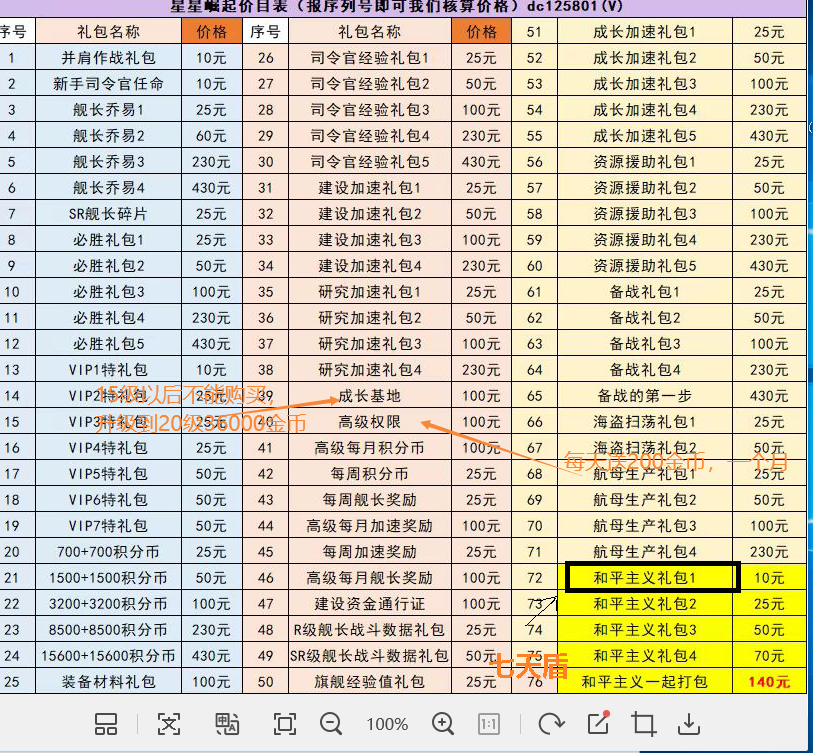Click the 60元 price of 舰长乔易2
The image size is (813, 753).
[212, 135]
